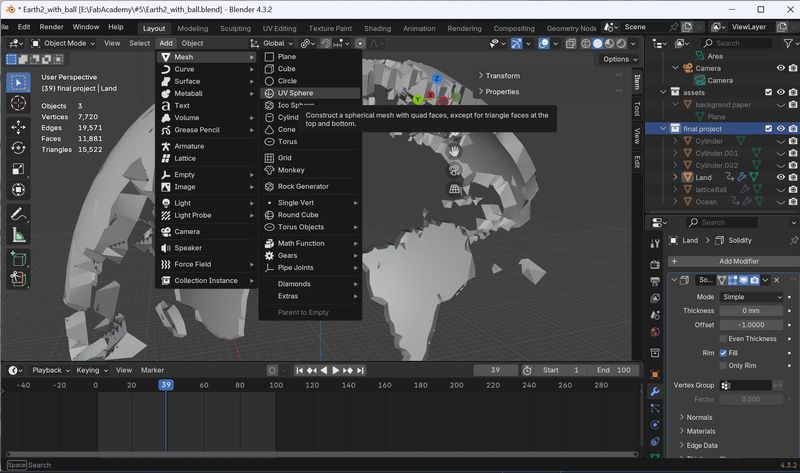
Task: Hide the Camera collection with eye icon
Action: (x=781, y=68)
